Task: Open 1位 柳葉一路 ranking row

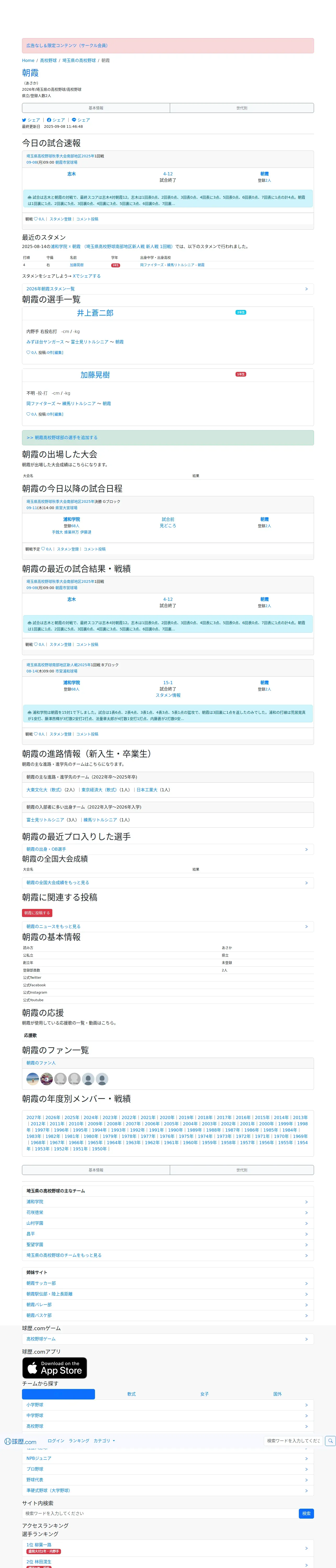Action: [168, 1548]
